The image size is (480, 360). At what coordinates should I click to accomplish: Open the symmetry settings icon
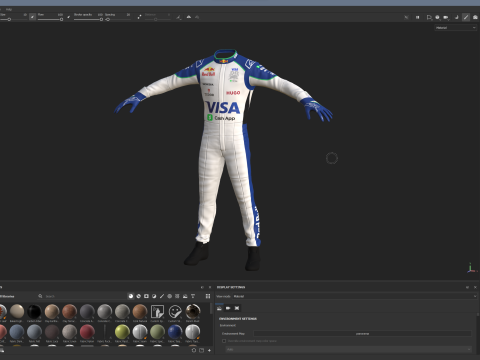click(179, 17)
